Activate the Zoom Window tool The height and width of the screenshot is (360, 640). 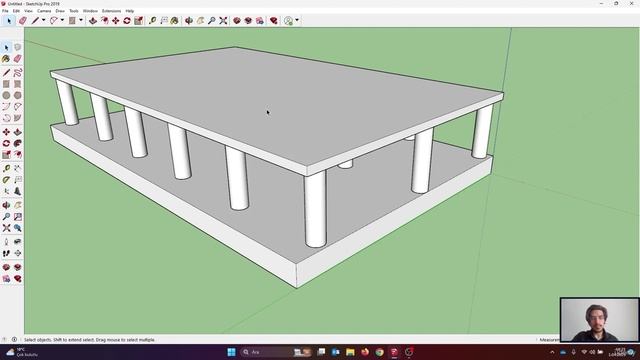[x=18, y=217]
